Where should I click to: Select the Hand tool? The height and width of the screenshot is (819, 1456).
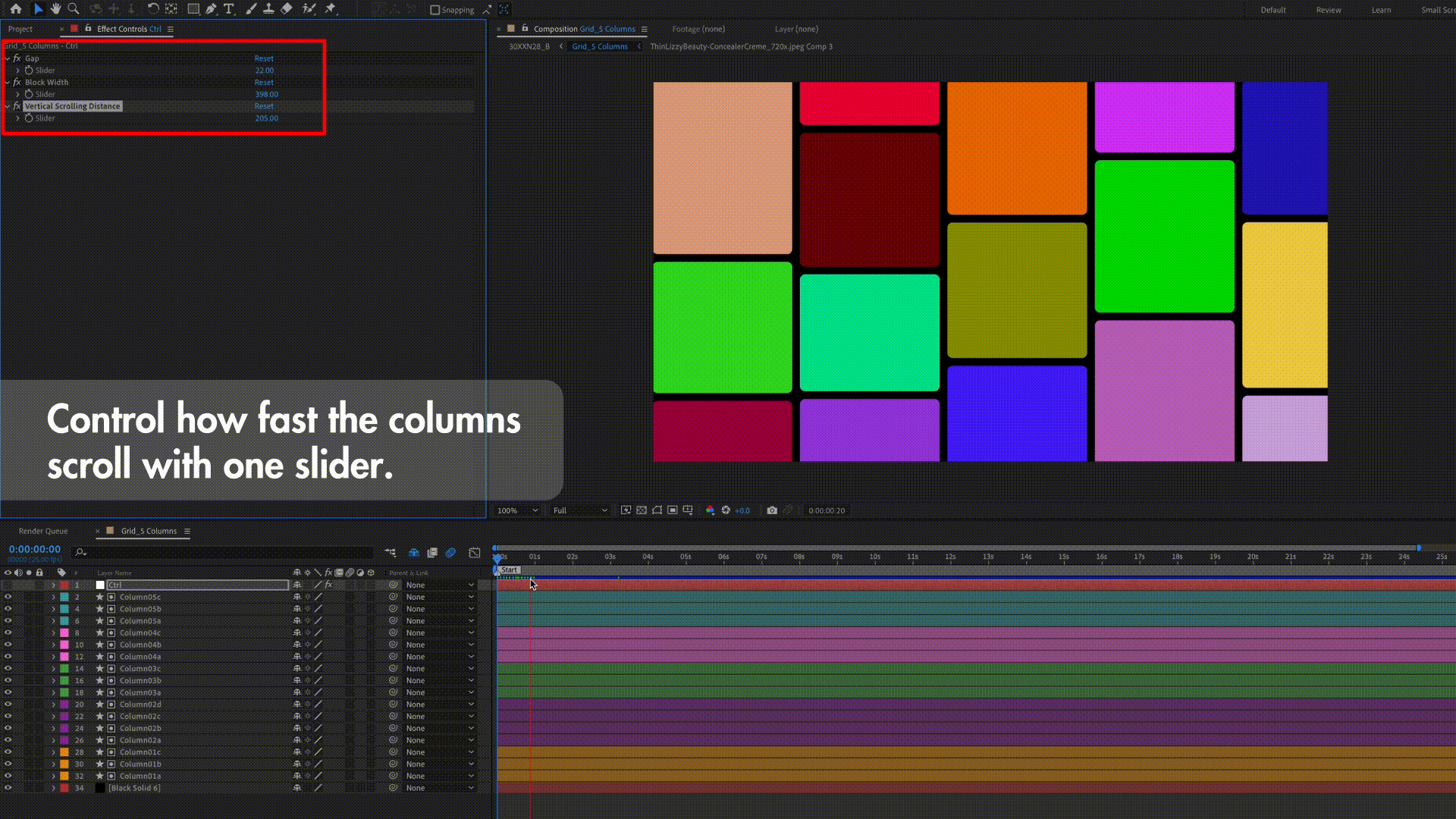tap(55, 9)
